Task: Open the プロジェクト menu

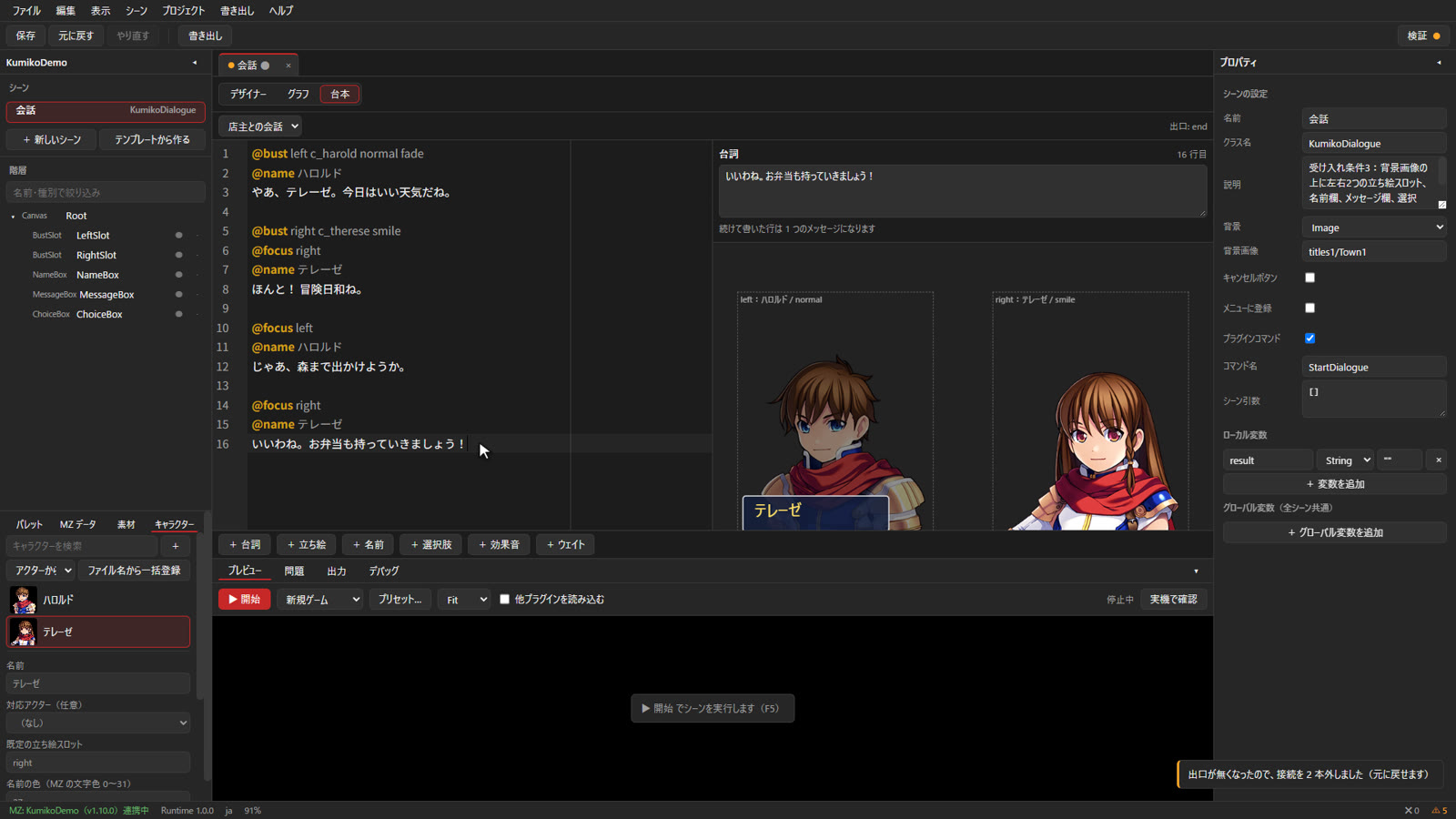Action: (183, 11)
